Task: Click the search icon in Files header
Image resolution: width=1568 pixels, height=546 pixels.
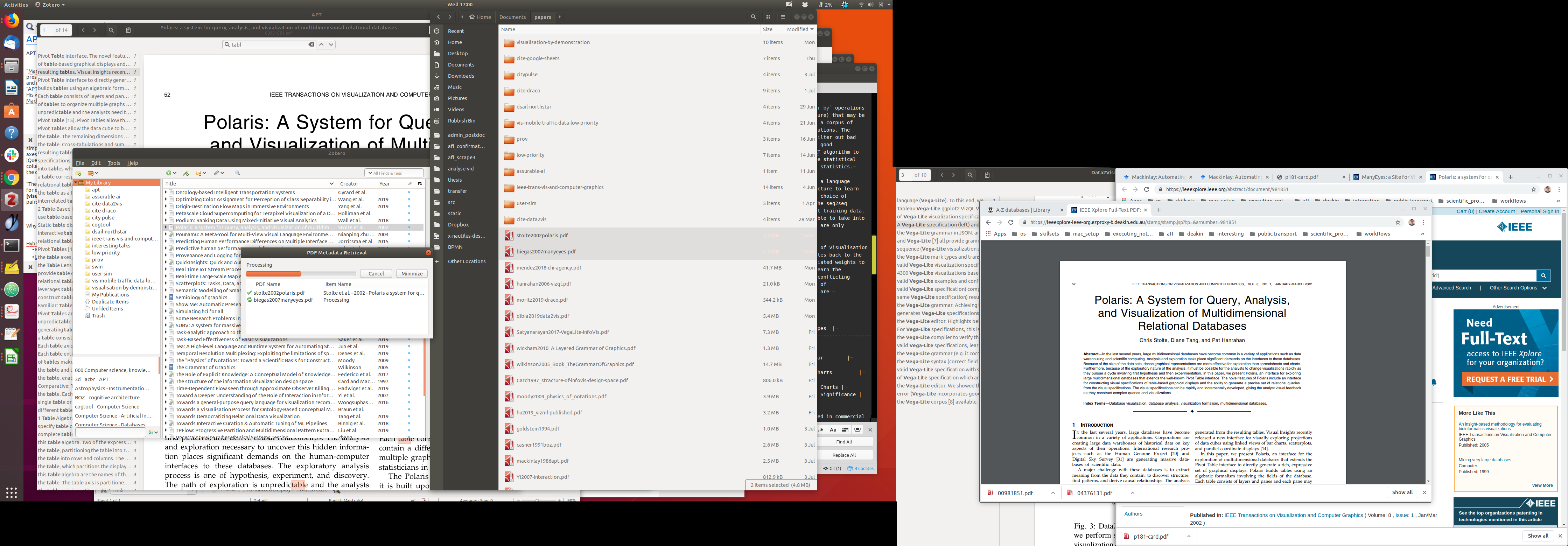Action: click(x=753, y=17)
